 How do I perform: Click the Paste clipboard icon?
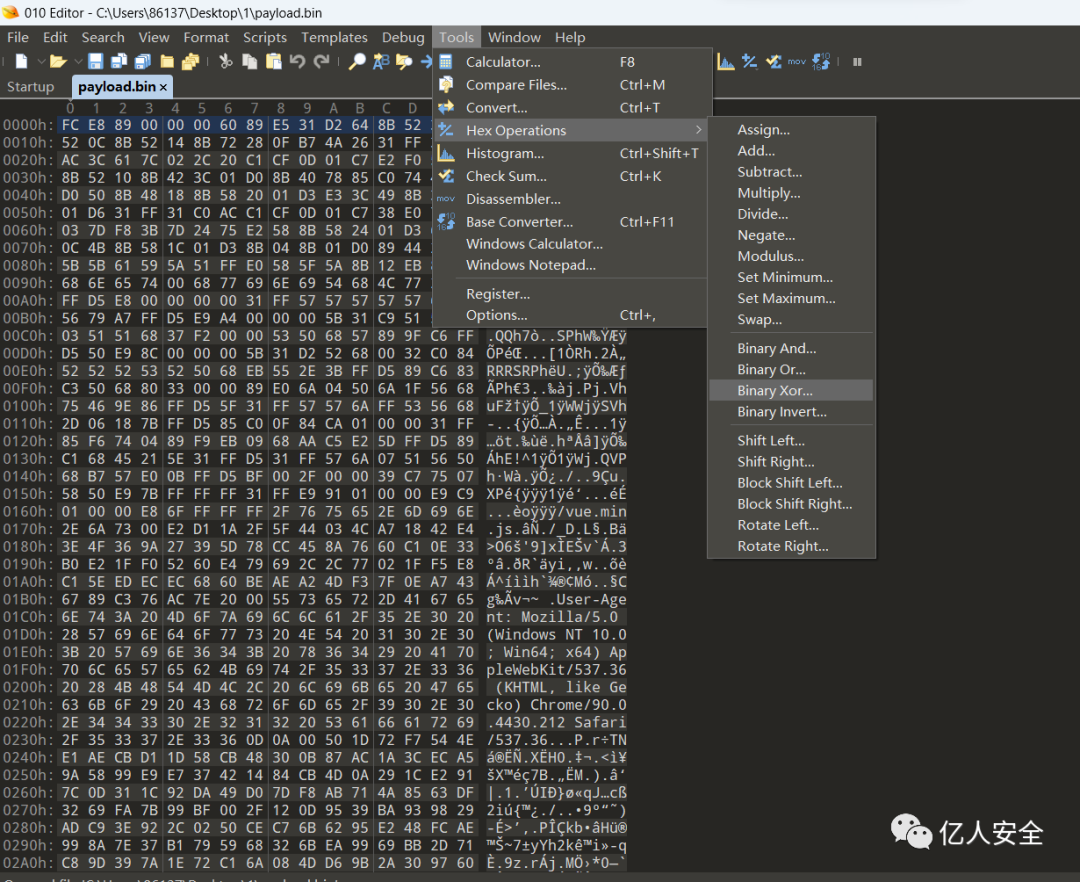click(x=273, y=62)
